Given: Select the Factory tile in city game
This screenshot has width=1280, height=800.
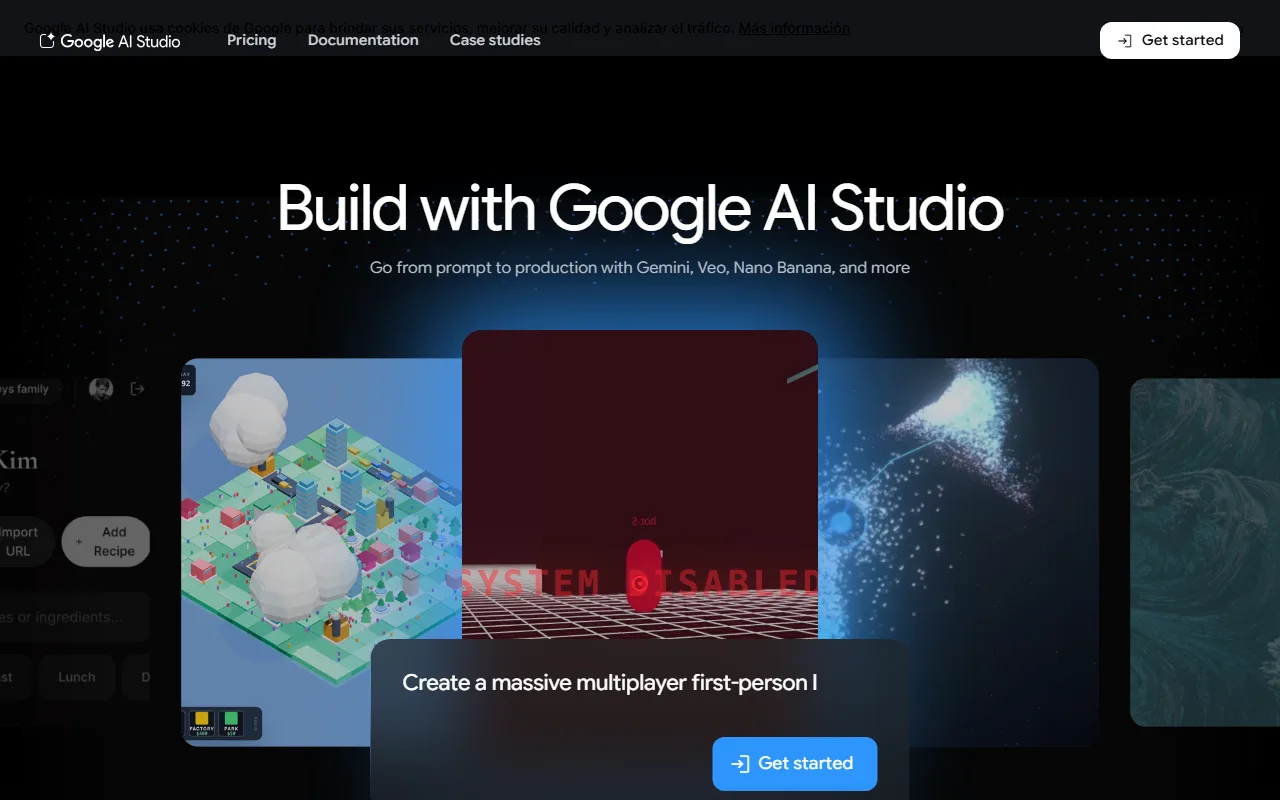Looking at the screenshot, I should click(x=202, y=722).
